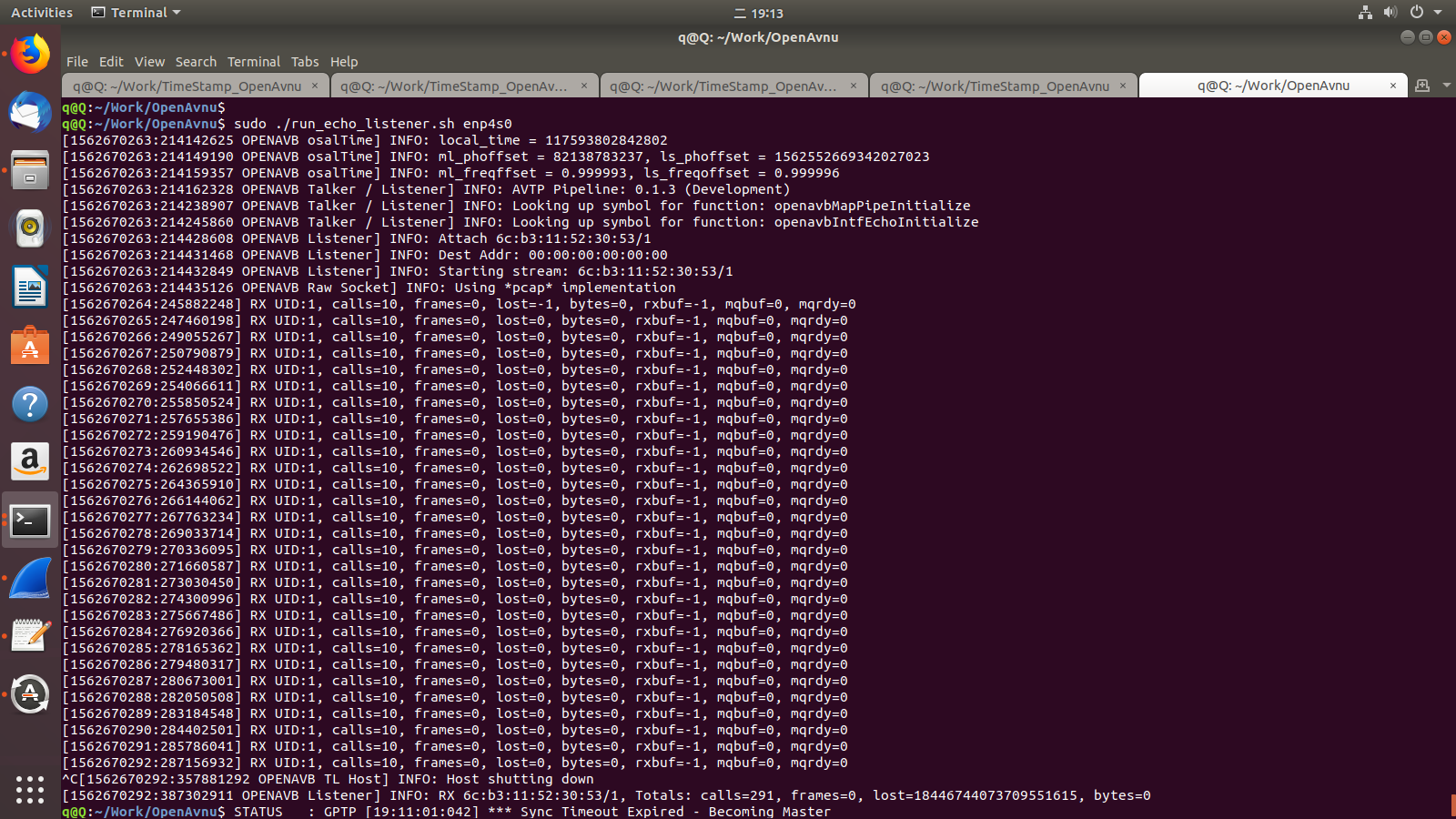This screenshot has height=819, width=1456.
Task: Open a new terminal tab with the plus icon
Action: click(x=1421, y=85)
